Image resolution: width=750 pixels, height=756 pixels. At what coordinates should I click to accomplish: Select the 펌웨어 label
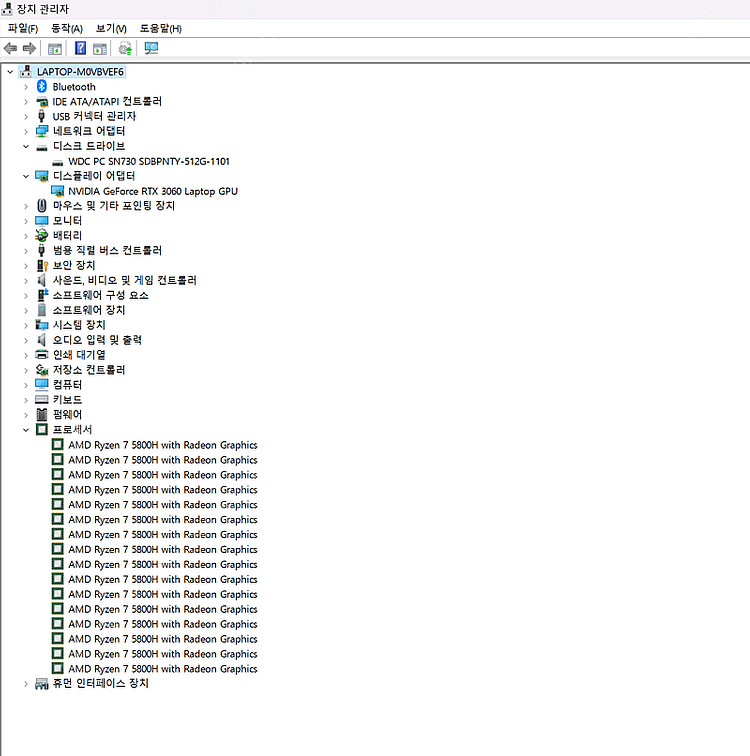pyautogui.click(x=67, y=415)
